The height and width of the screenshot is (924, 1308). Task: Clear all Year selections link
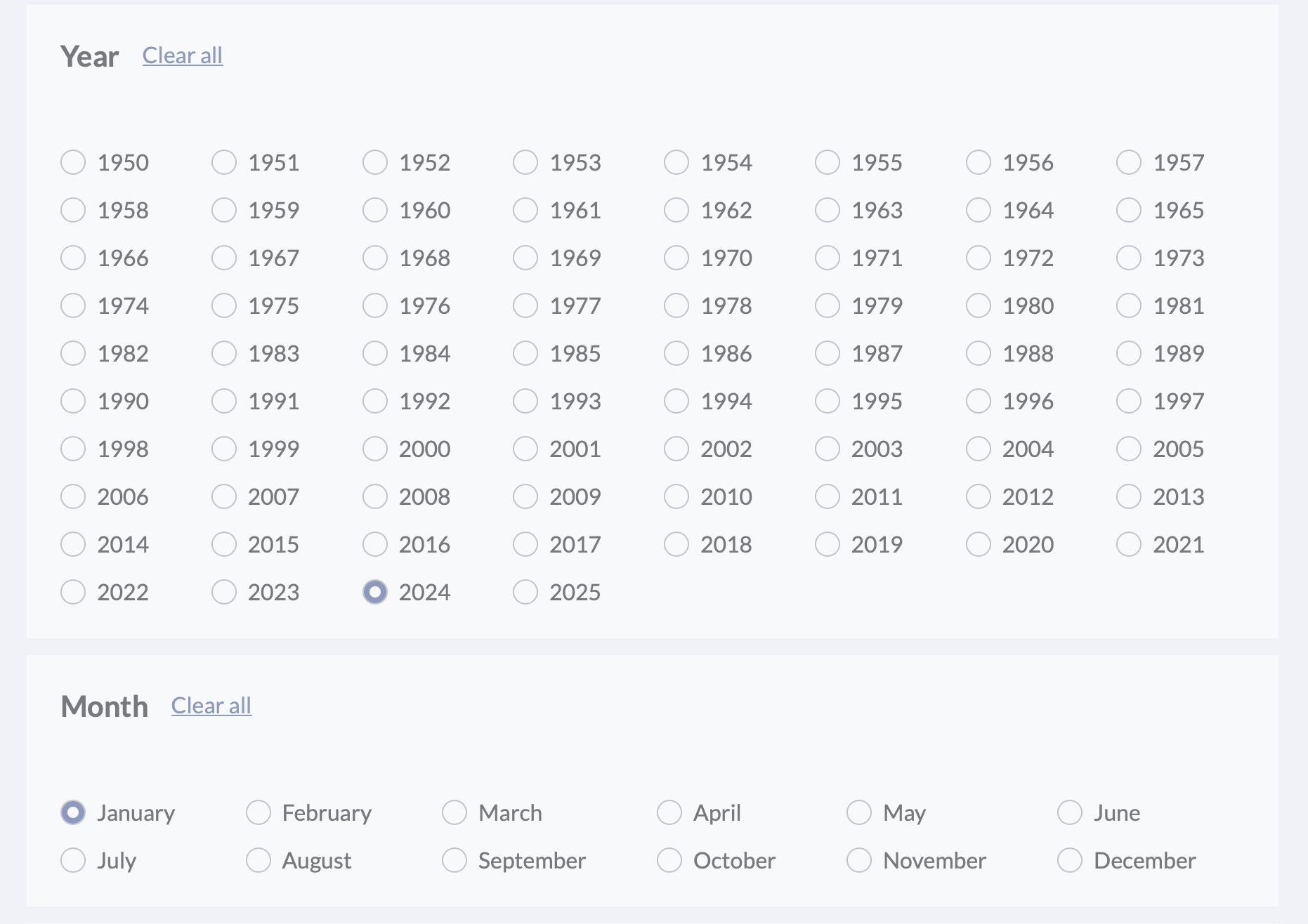(x=183, y=55)
